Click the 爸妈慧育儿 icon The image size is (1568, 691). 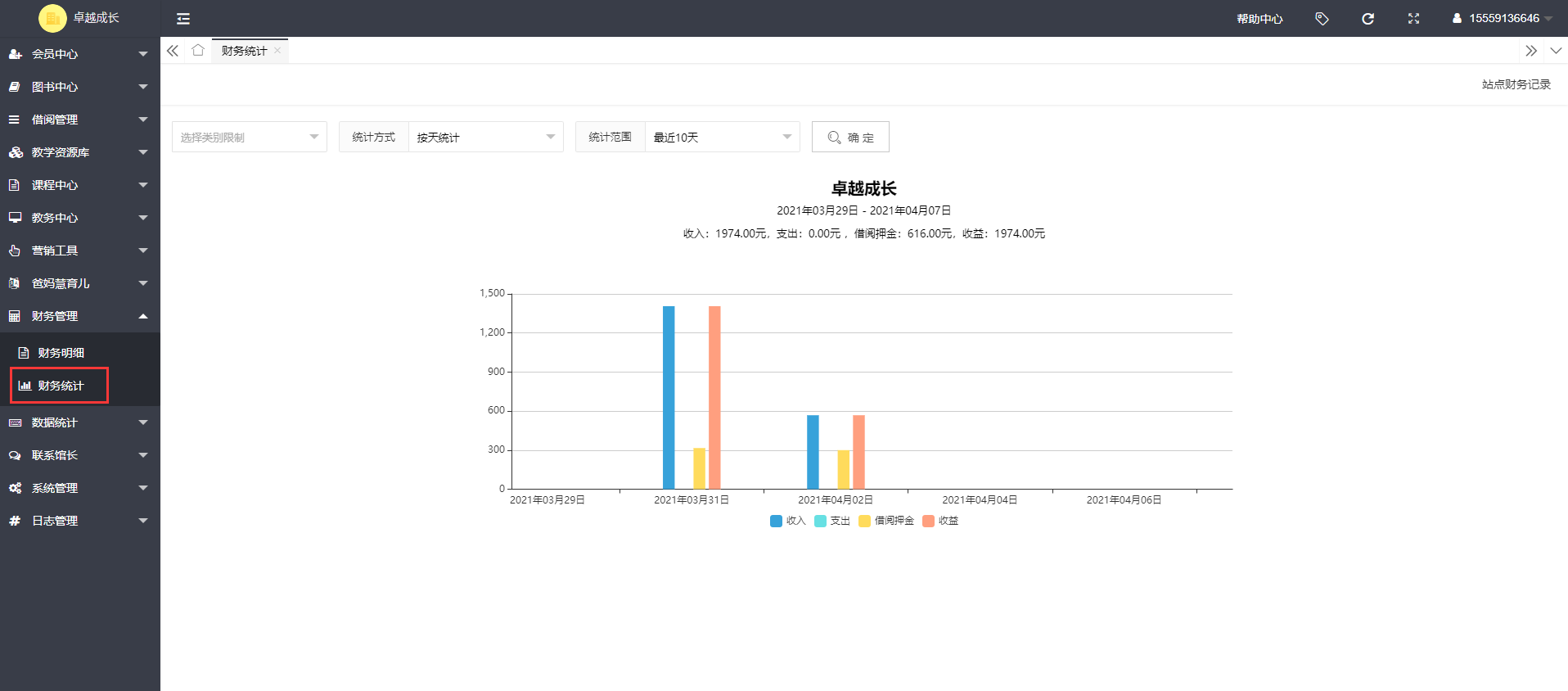pos(14,283)
